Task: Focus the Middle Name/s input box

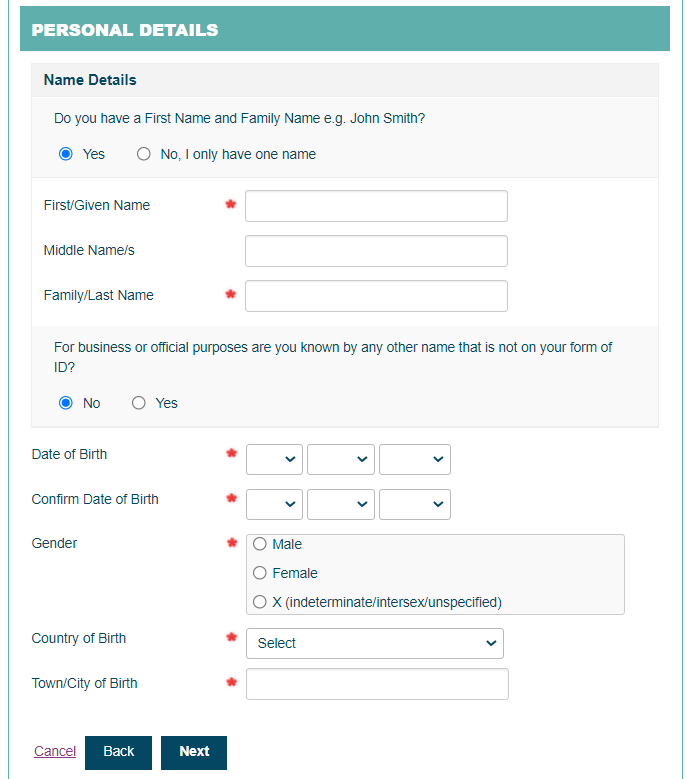Action: pyautogui.click(x=376, y=251)
